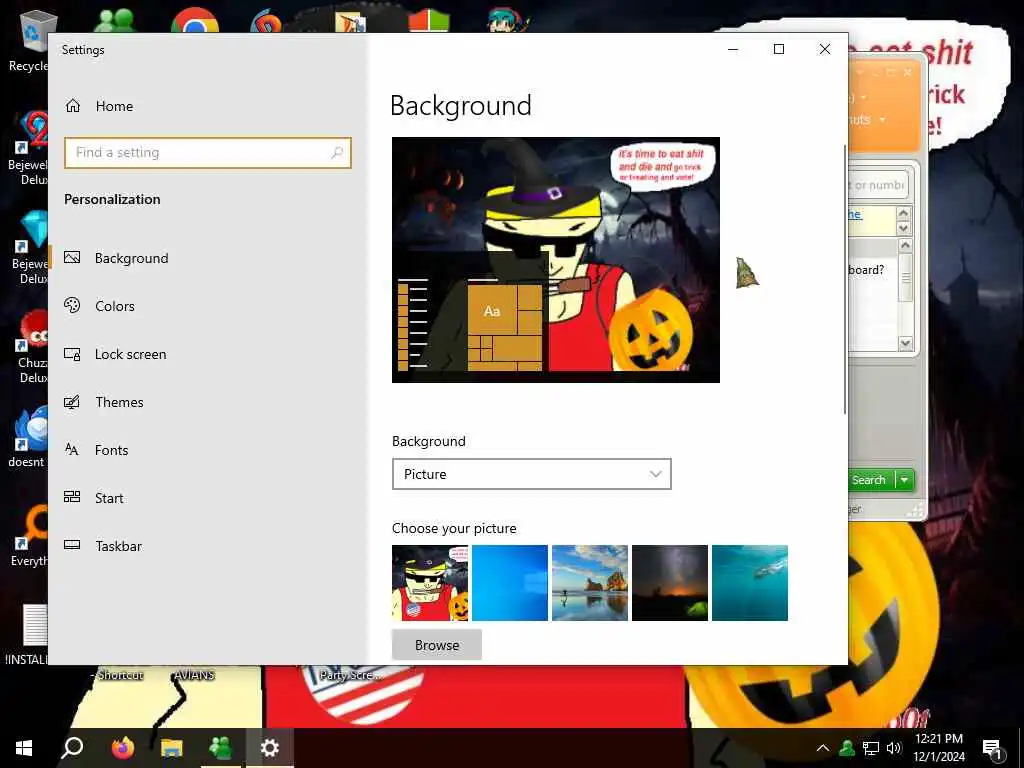Pick the underwater swimmer wallpaper thumbnail
Viewport: 1024px width, 768px height.
point(750,583)
